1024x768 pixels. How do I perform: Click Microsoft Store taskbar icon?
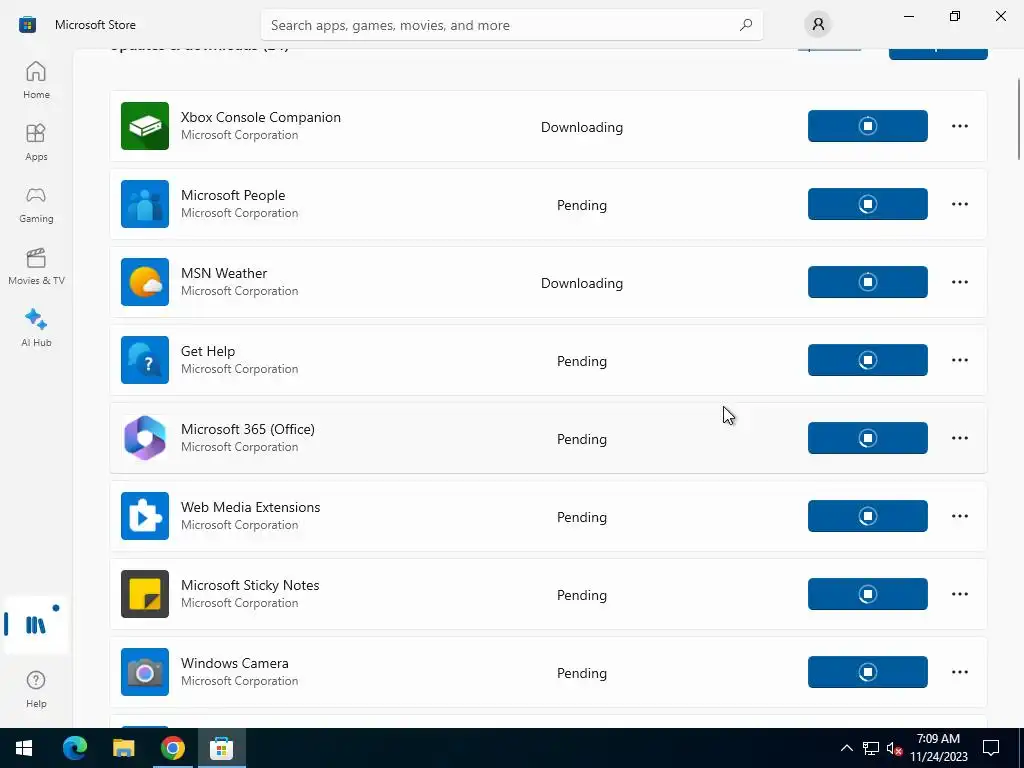click(x=221, y=748)
